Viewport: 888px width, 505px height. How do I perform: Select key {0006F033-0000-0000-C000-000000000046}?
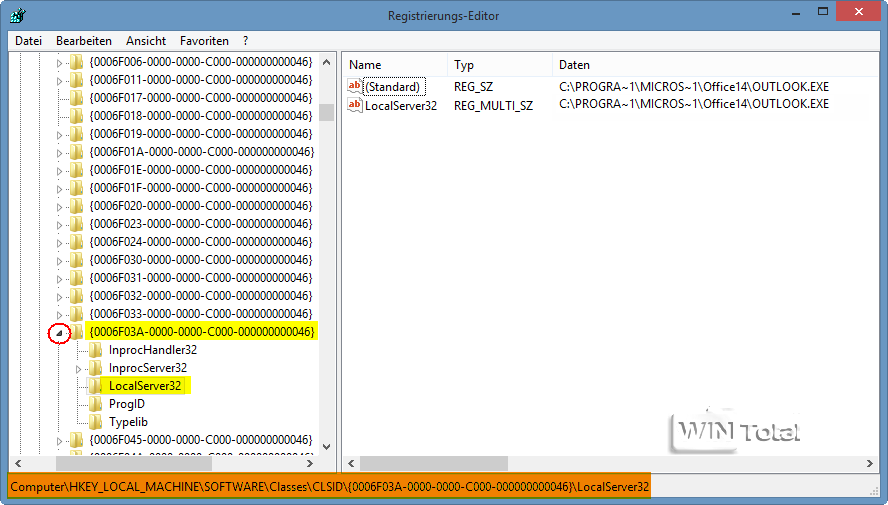pyautogui.click(x=201, y=314)
